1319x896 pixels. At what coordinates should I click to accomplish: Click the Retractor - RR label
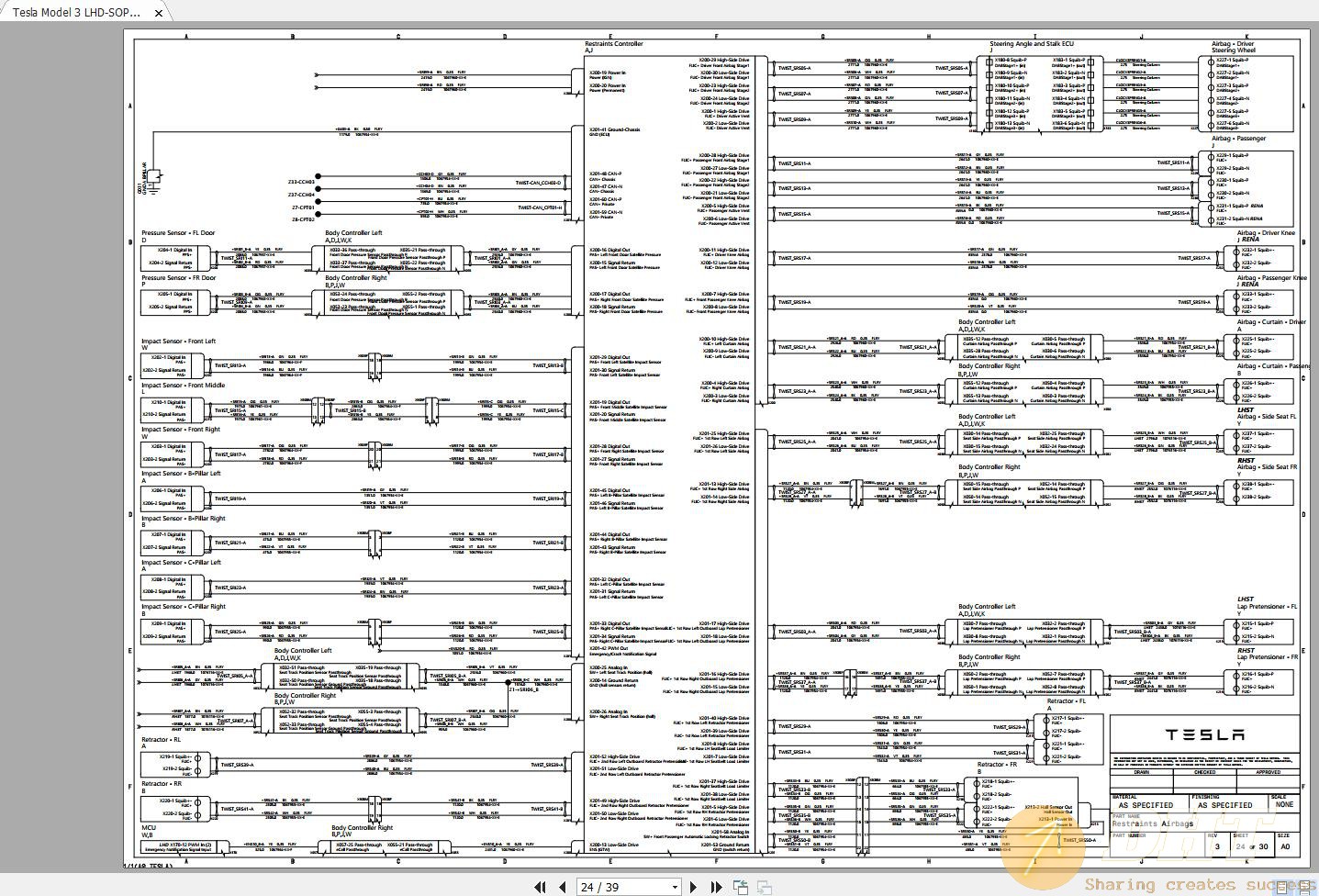click(x=162, y=783)
